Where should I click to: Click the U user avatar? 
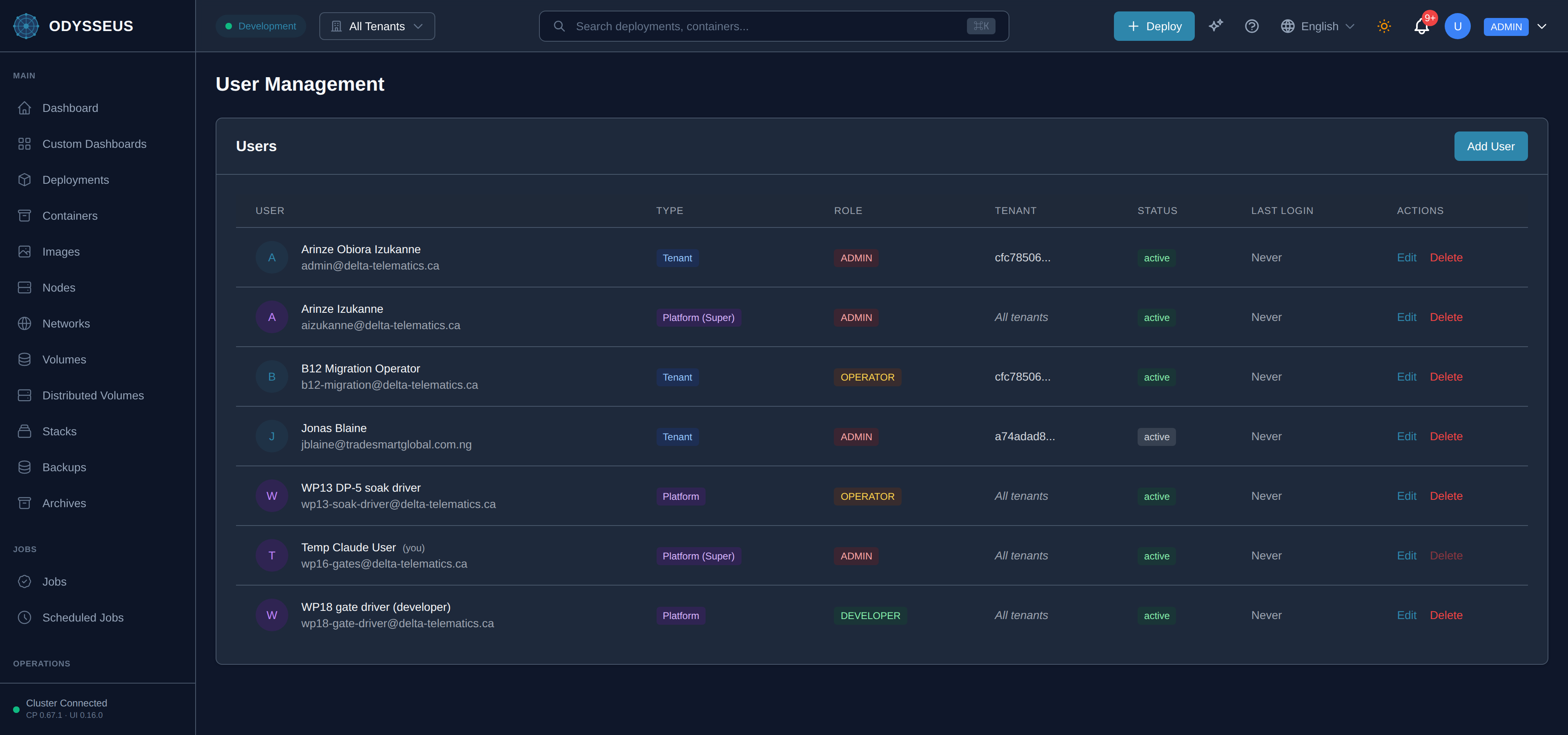1457,26
